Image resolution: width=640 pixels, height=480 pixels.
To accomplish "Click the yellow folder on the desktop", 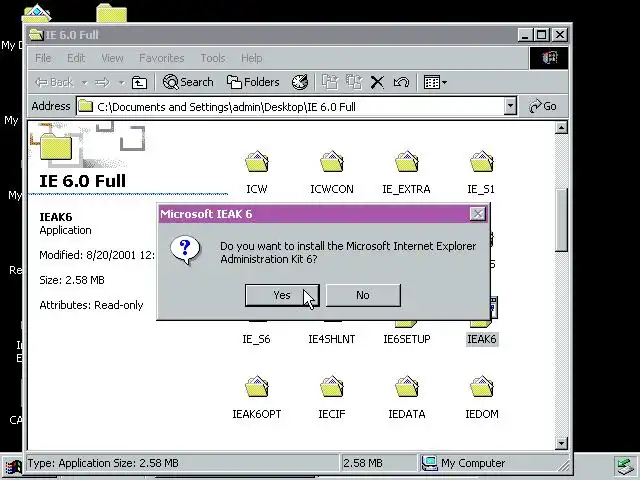I will coord(111,13).
